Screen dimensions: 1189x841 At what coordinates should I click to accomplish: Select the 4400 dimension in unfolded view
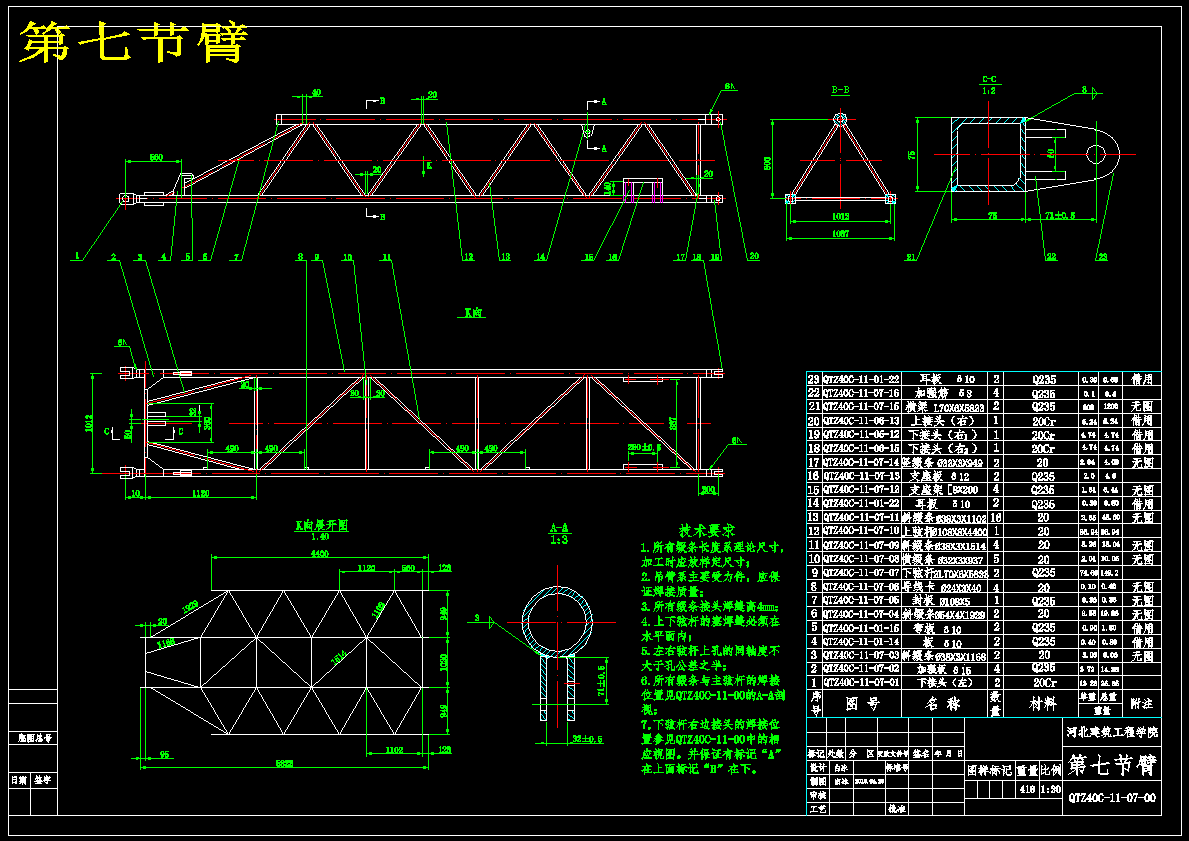point(320,554)
